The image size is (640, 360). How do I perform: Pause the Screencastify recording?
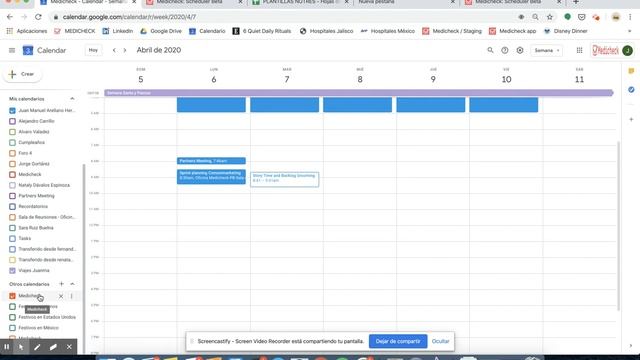click(7, 347)
